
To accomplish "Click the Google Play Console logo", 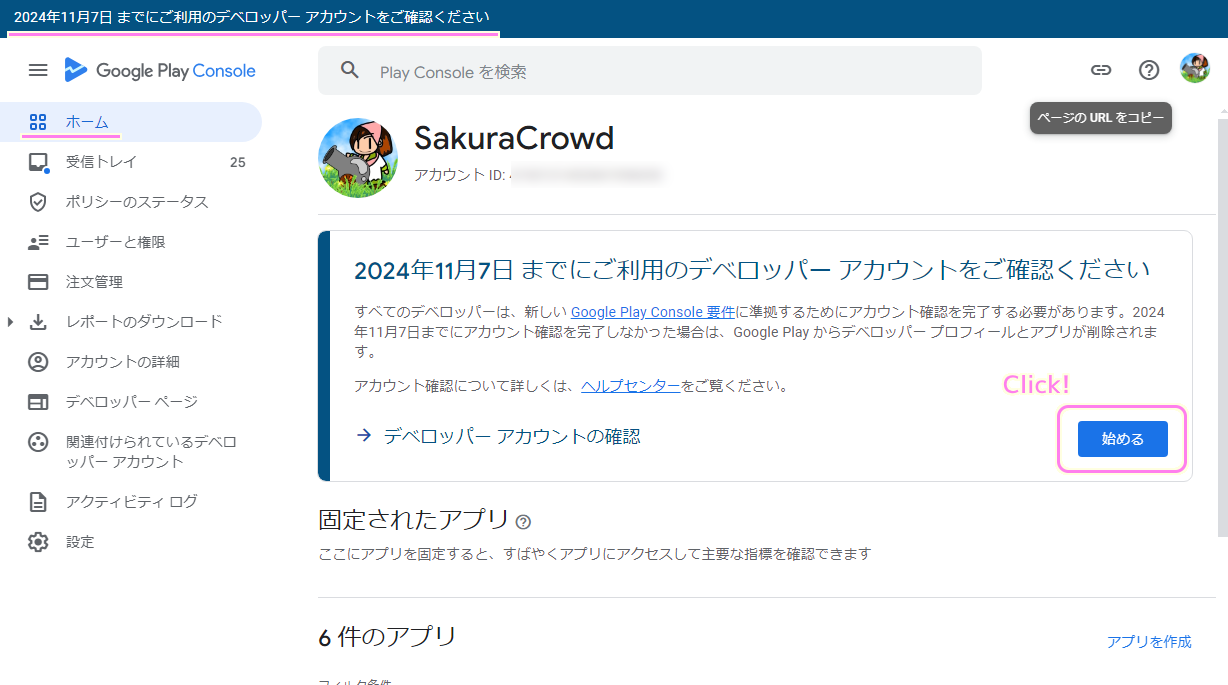I will pyautogui.click(x=160, y=70).
